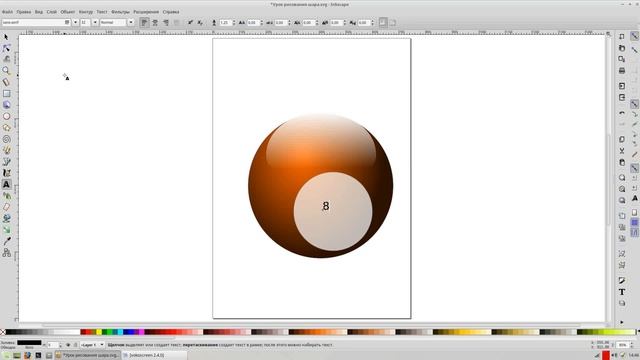Open the Расширения menu
This screenshot has height=360, width=640.
click(146, 12)
